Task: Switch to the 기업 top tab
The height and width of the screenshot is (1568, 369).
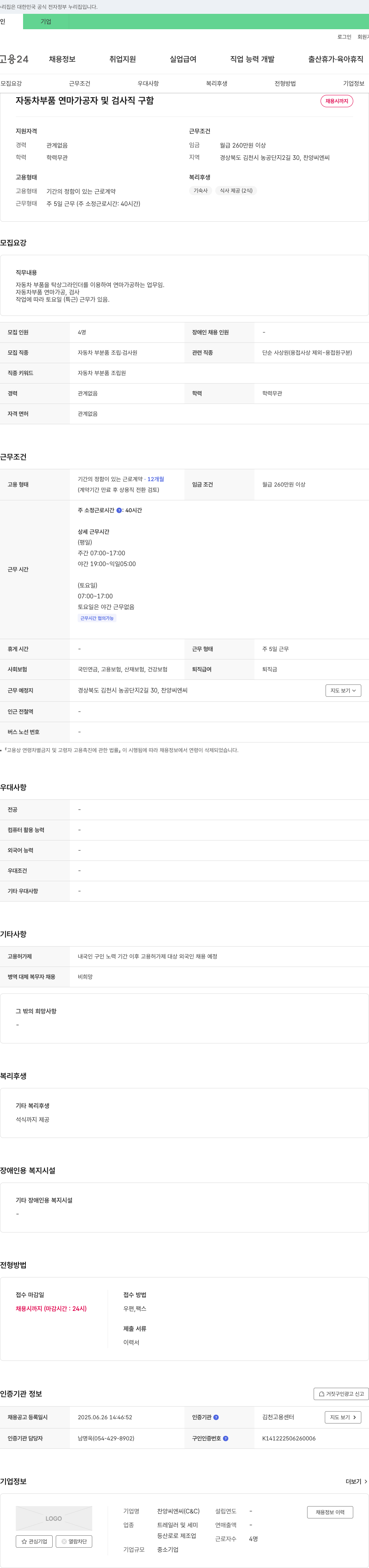Action: tap(46, 21)
